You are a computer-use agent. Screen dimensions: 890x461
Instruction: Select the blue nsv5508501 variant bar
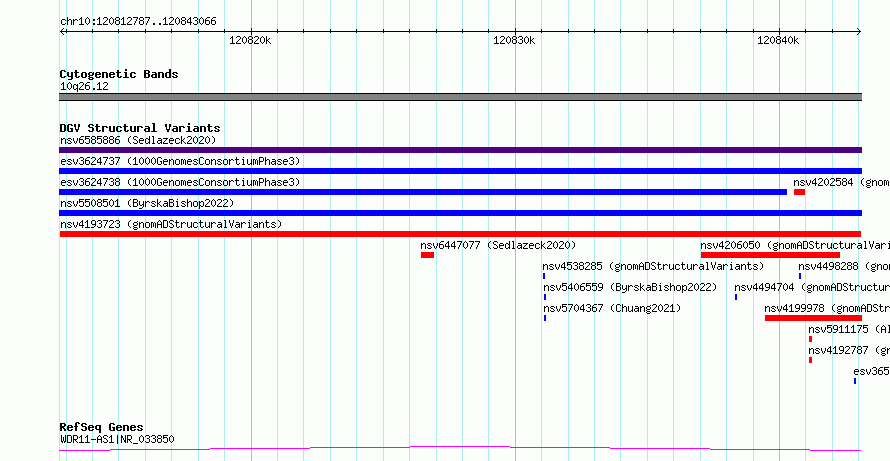pyautogui.click(x=460, y=213)
